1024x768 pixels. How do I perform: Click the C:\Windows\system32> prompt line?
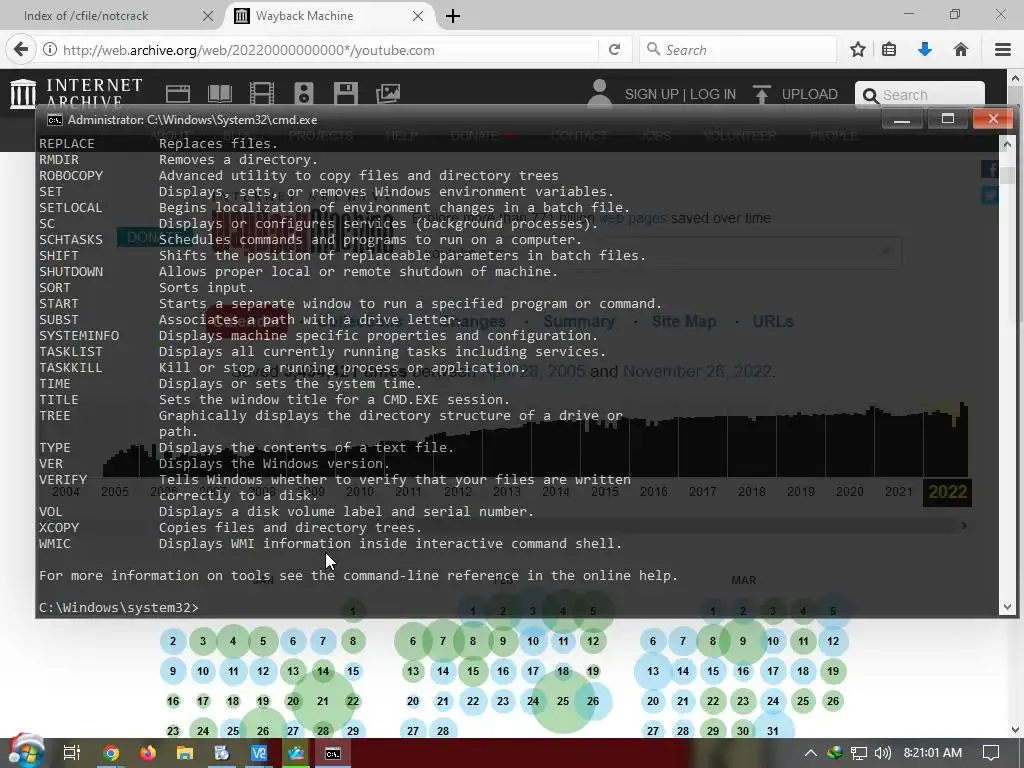click(119, 607)
